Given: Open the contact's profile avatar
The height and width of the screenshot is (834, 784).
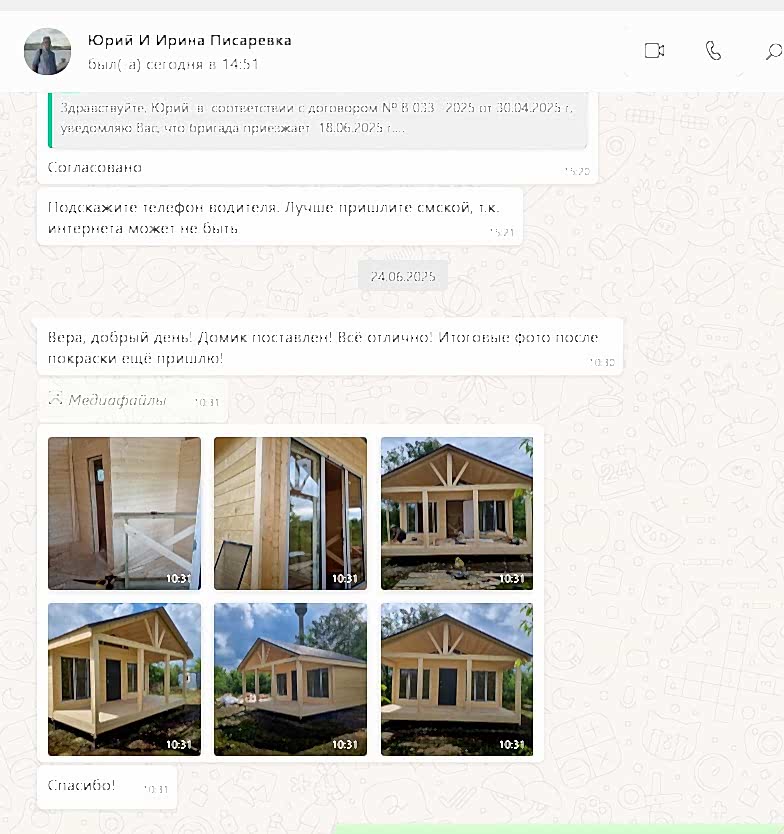Looking at the screenshot, I should (47, 51).
